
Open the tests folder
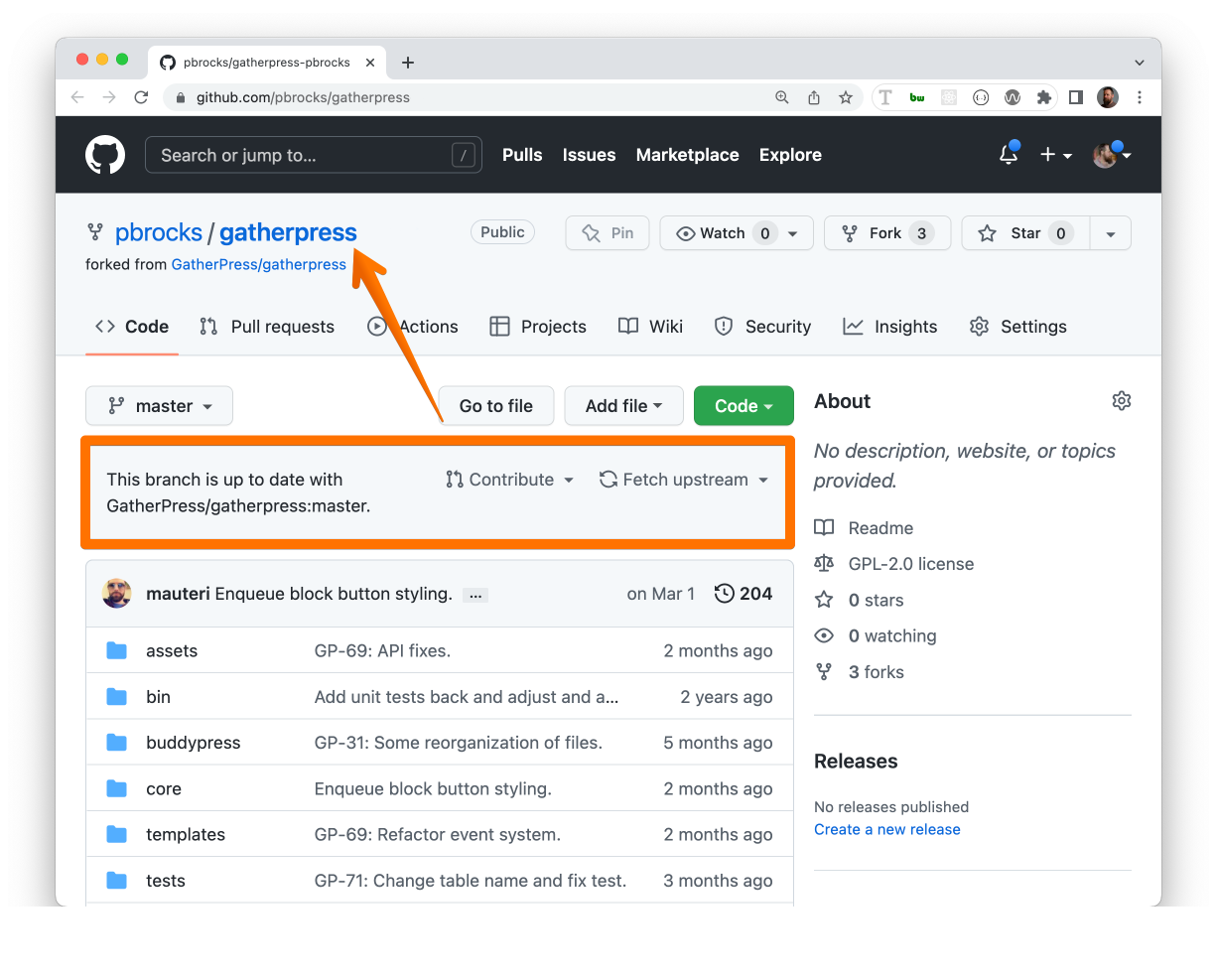pyautogui.click(x=166, y=881)
